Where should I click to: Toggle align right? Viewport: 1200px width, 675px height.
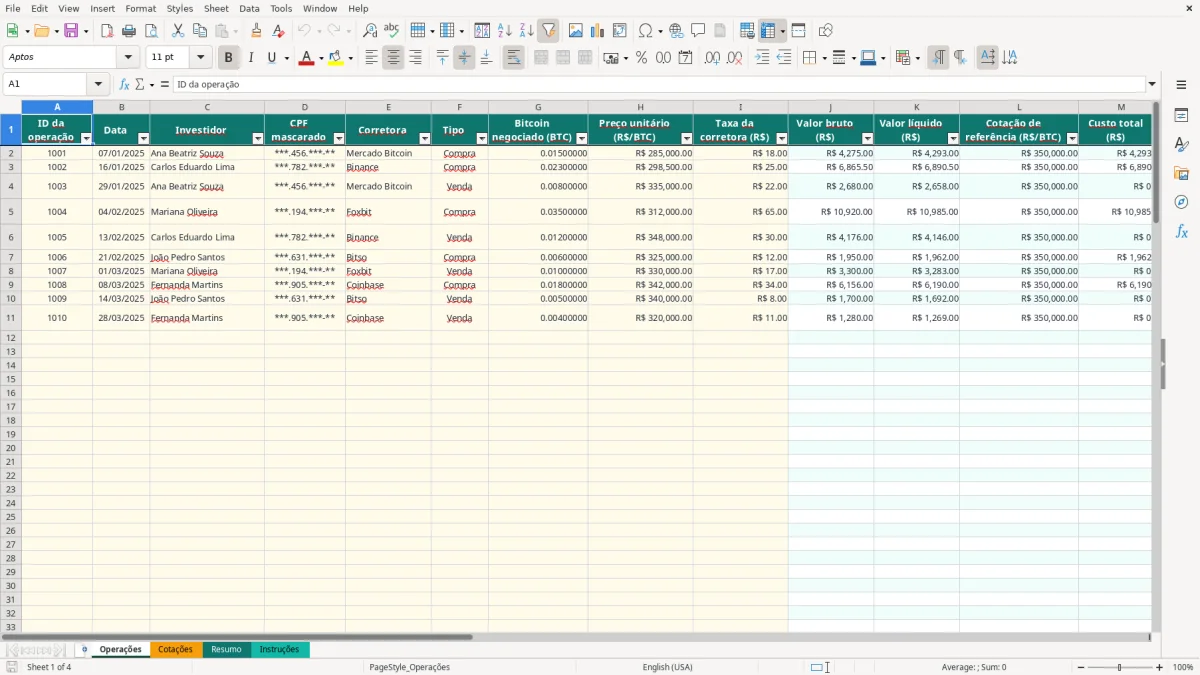click(415, 58)
